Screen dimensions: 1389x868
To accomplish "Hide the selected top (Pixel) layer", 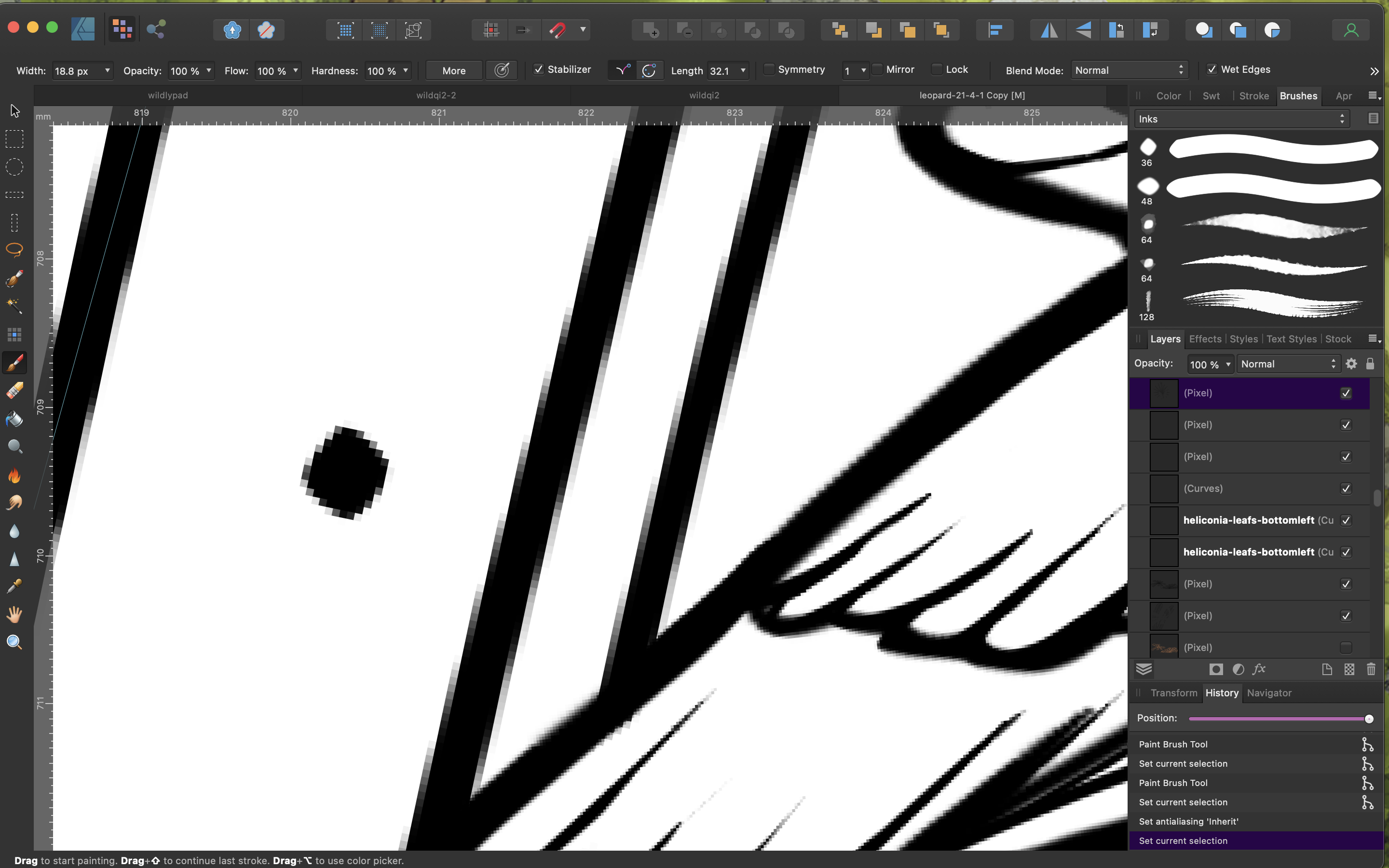I will click(1346, 393).
